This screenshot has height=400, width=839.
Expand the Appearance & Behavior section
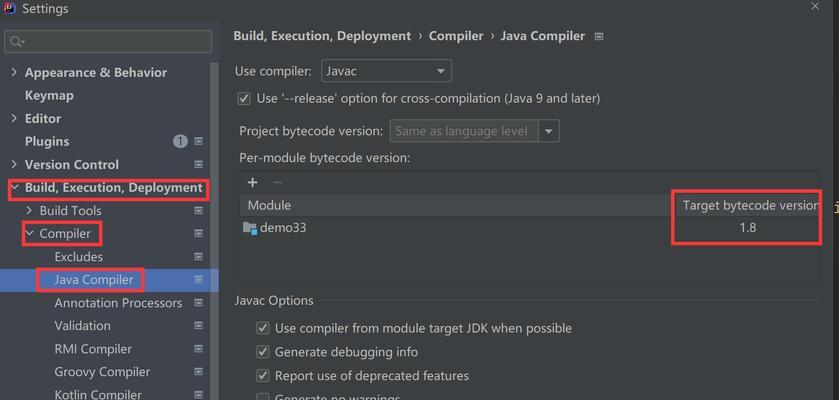coord(14,72)
